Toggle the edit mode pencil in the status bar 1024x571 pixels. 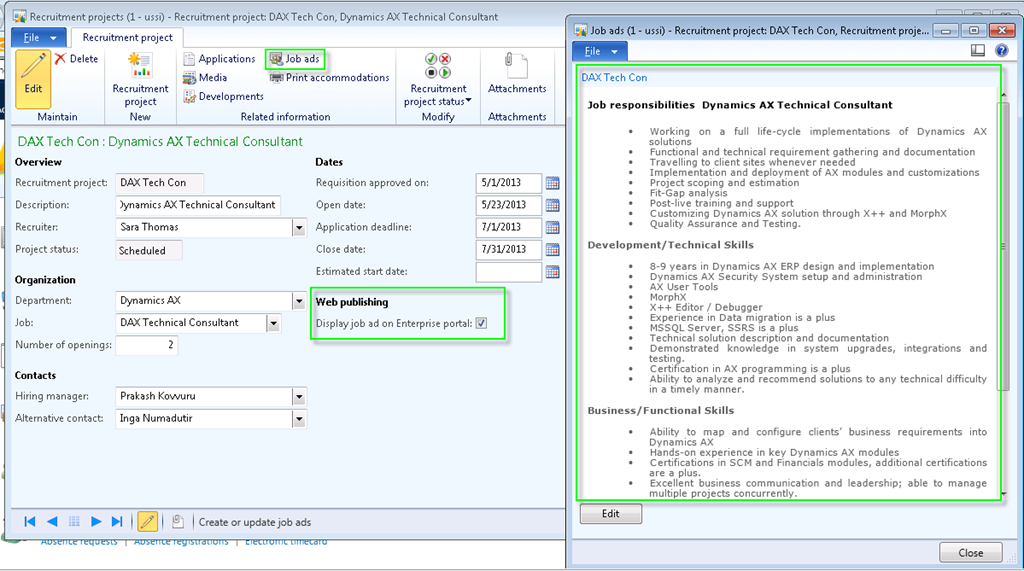click(x=147, y=521)
